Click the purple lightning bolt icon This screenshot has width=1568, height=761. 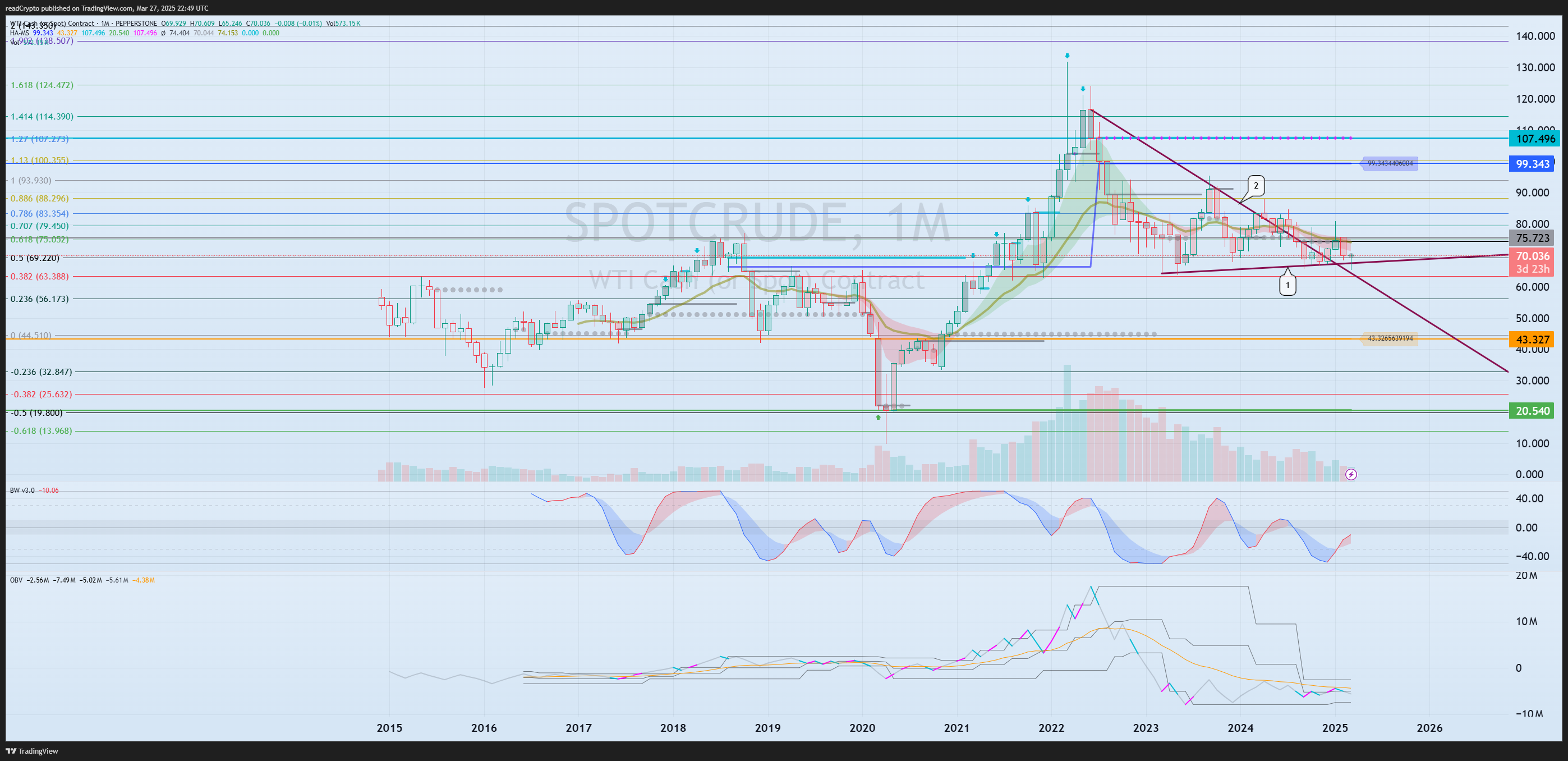[1351, 474]
